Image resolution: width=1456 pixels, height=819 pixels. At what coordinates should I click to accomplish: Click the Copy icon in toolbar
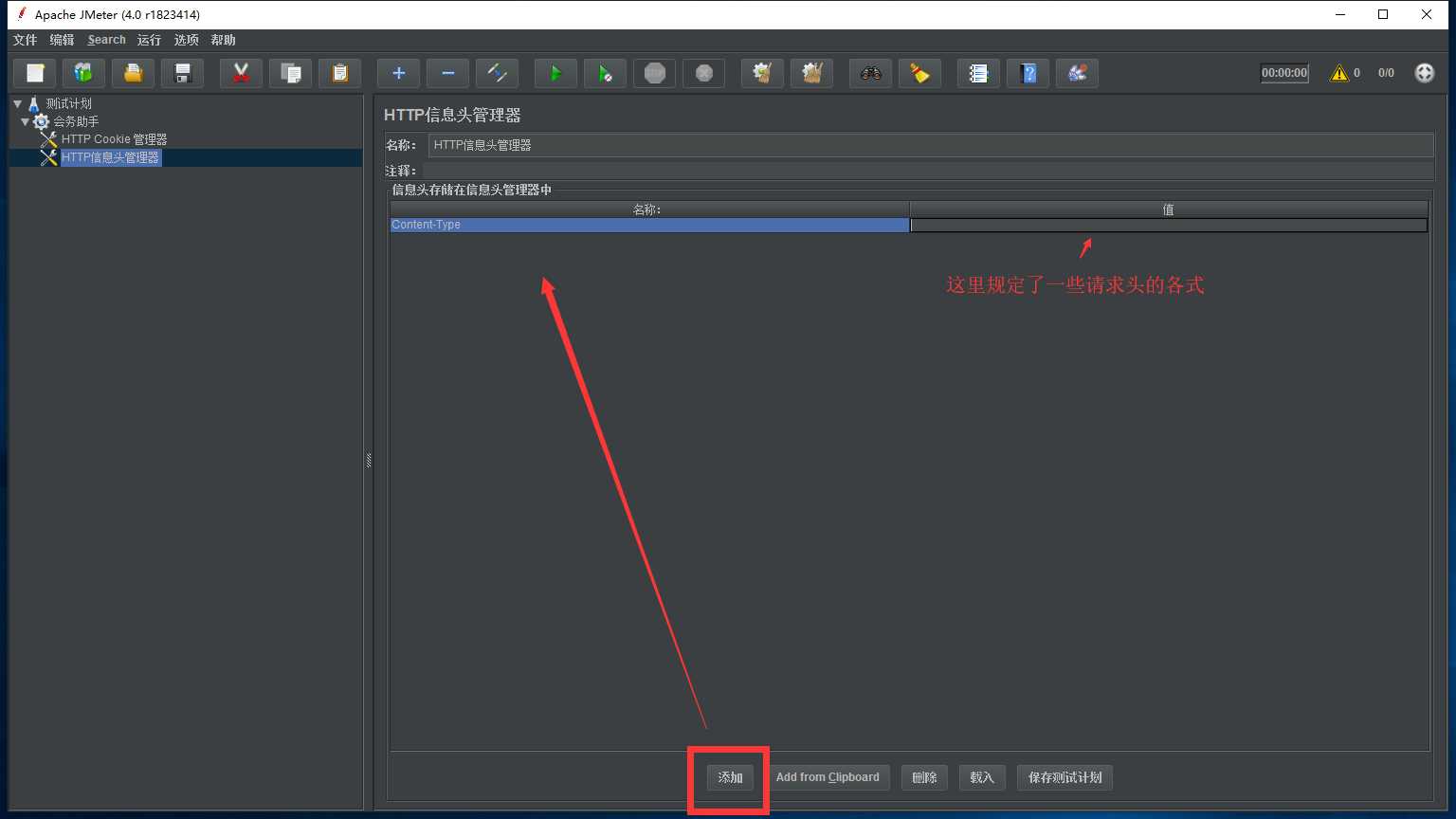(290, 73)
